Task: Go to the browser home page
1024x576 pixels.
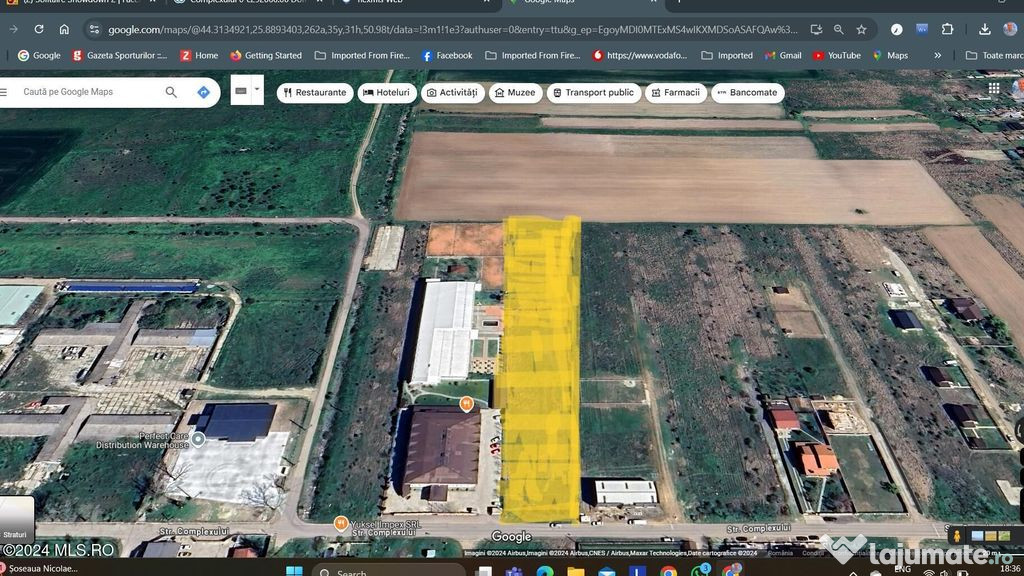Action: pyautogui.click(x=64, y=29)
